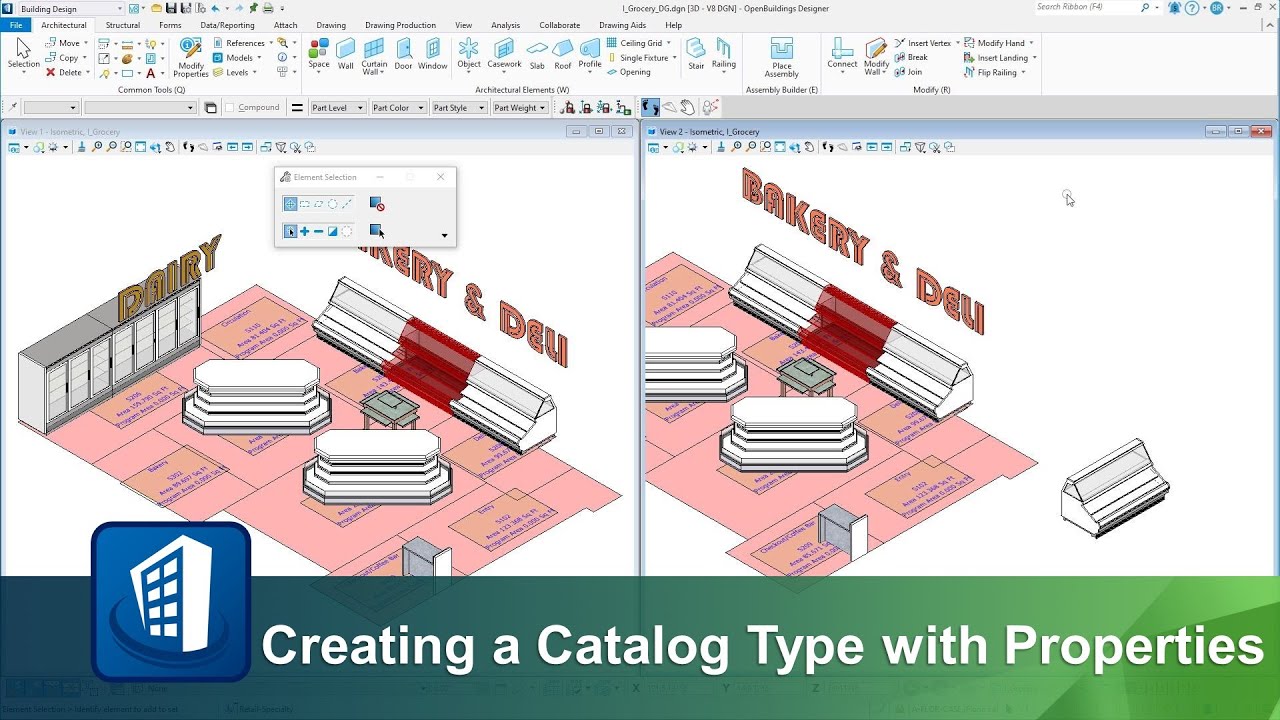Select the Wall tool
Screen dimensions: 1280x720
pos(346,54)
